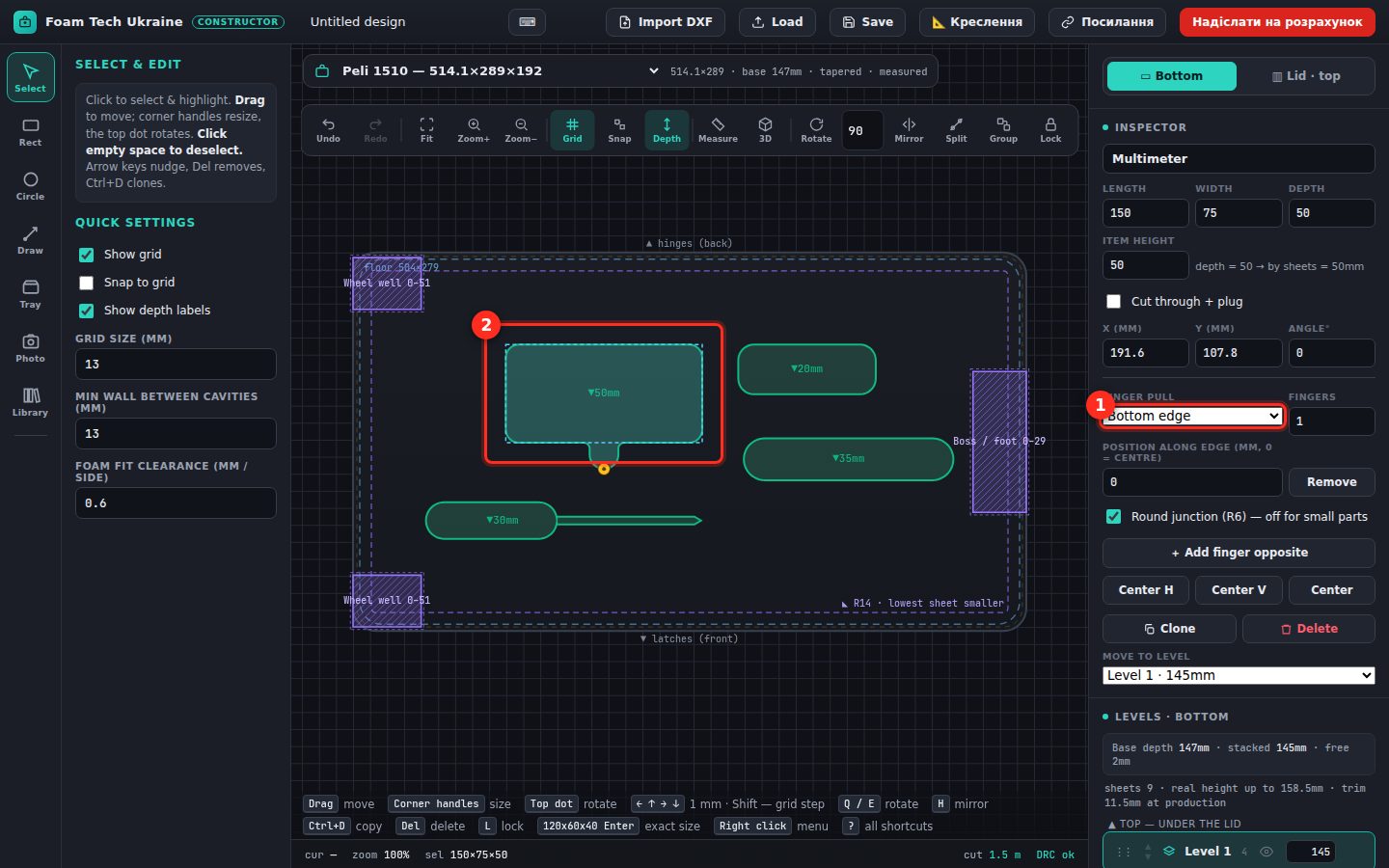The image size is (1389, 868).
Task: Activate the Measure tool
Action: coord(718,130)
